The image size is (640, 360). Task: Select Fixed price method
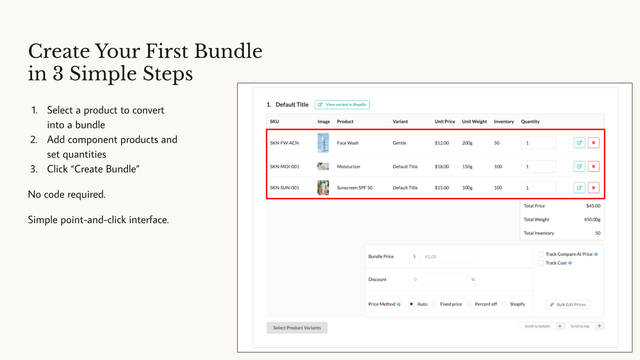click(x=434, y=304)
